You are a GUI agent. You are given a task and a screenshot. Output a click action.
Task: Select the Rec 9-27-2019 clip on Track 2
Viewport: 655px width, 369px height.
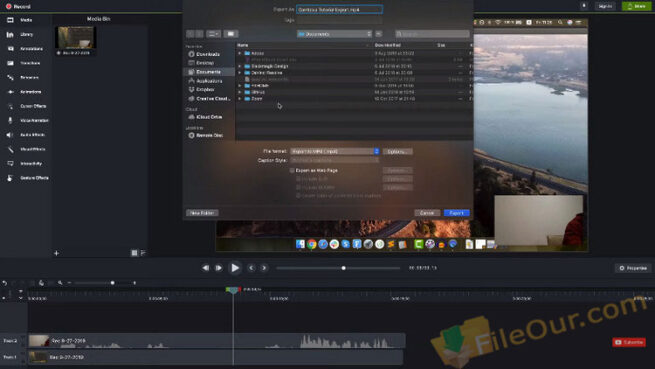217,341
